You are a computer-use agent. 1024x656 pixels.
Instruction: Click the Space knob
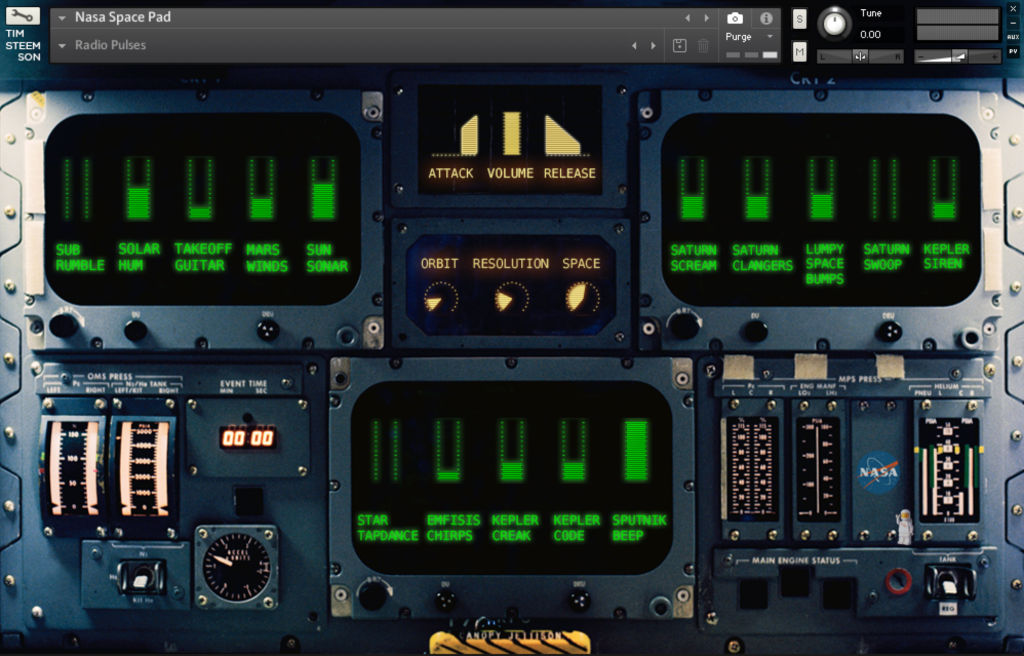[x=582, y=298]
